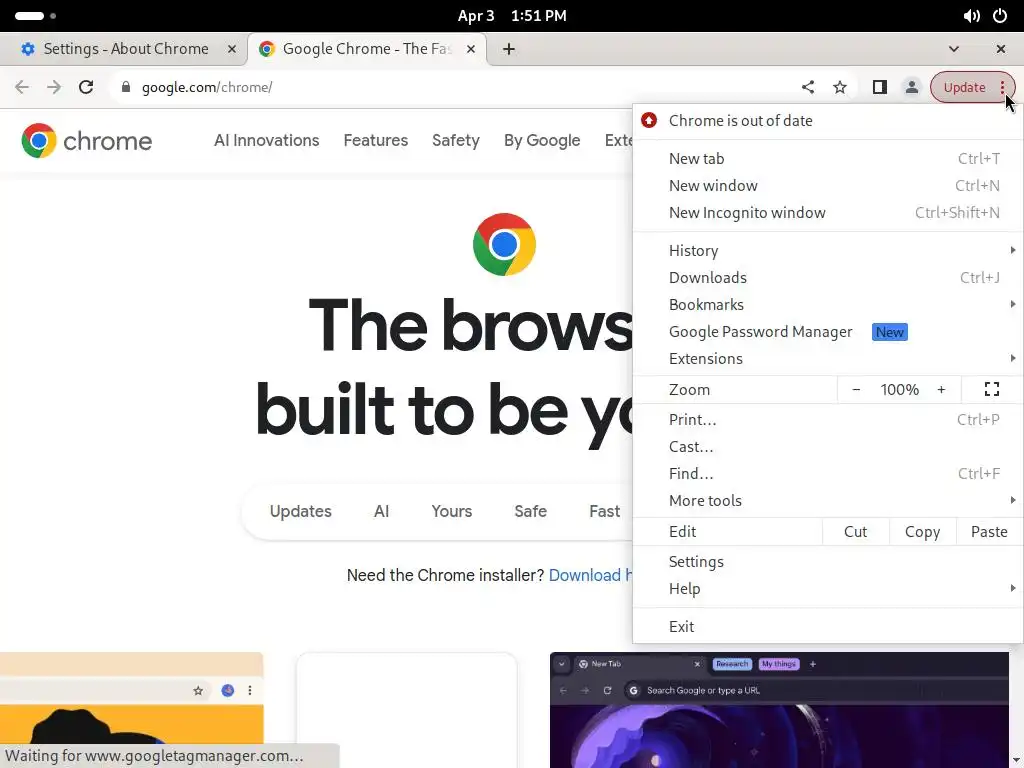The height and width of the screenshot is (768, 1024).
Task: Click Chrome is out of date notice
Action: 827,121
